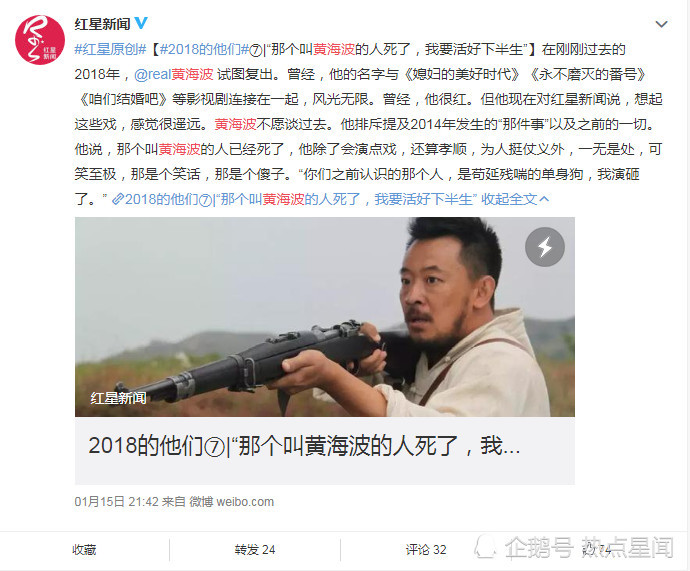Click the like count button
Image resolution: width=690 pixels, height=571 pixels.
(596, 550)
